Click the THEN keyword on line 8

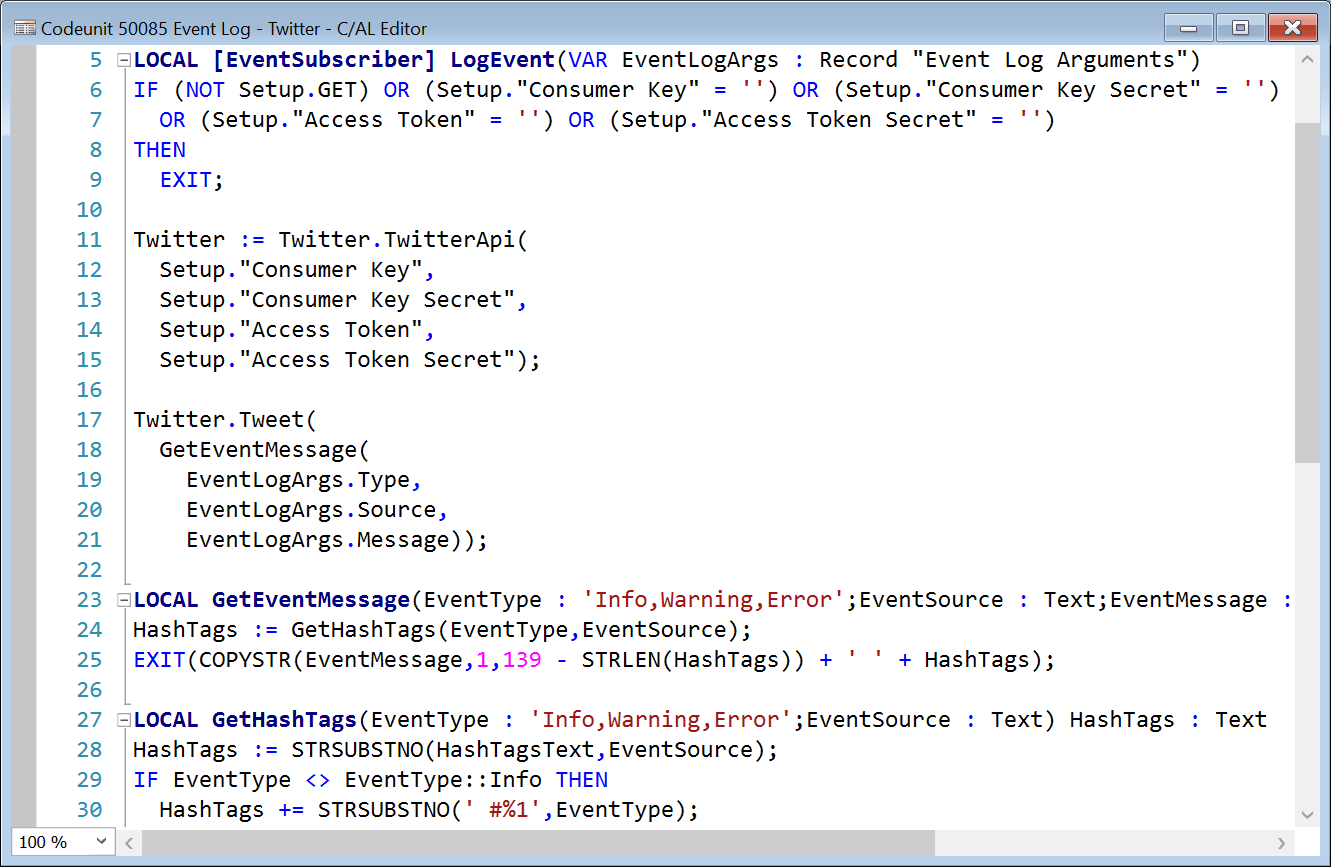(x=159, y=150)
